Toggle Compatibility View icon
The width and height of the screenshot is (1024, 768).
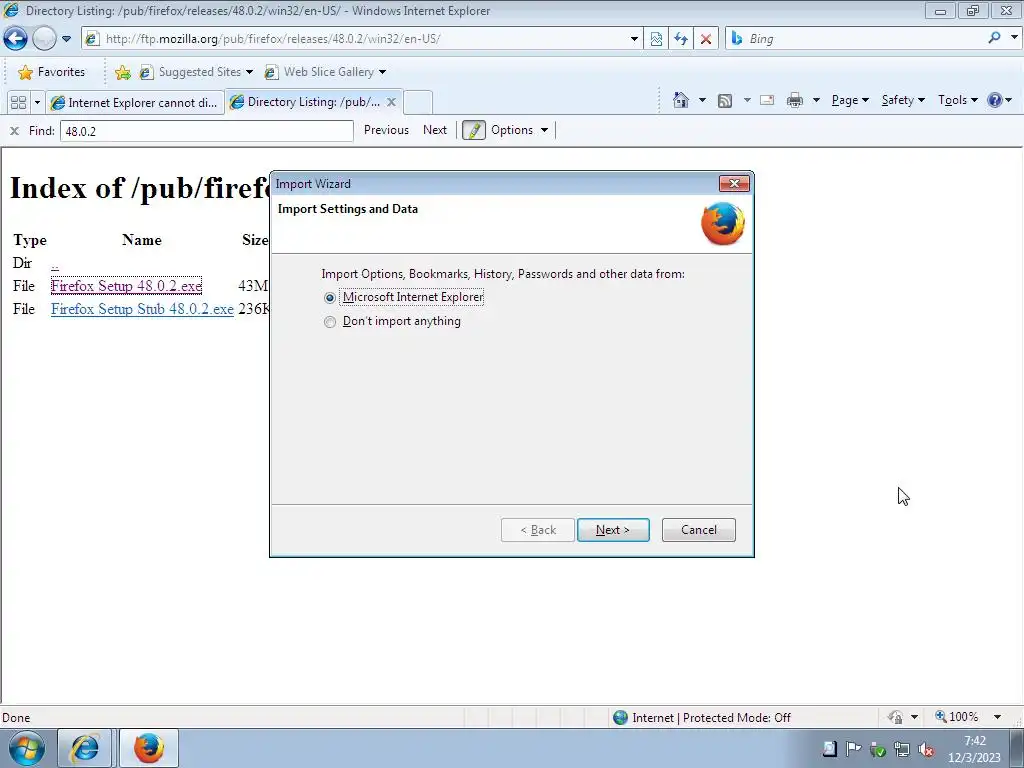coord(656,39)
